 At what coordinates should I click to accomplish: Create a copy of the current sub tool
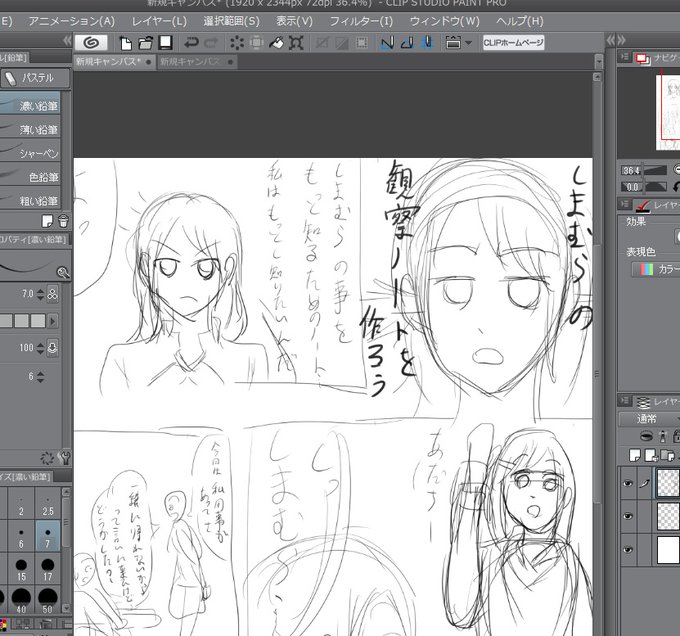[x=47, y=222]
